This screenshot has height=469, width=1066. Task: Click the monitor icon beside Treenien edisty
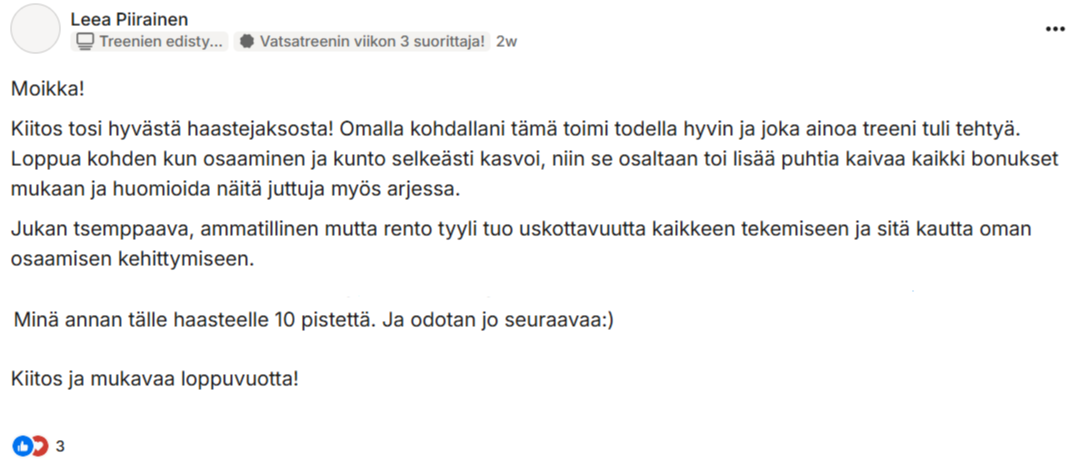[85, 41]
